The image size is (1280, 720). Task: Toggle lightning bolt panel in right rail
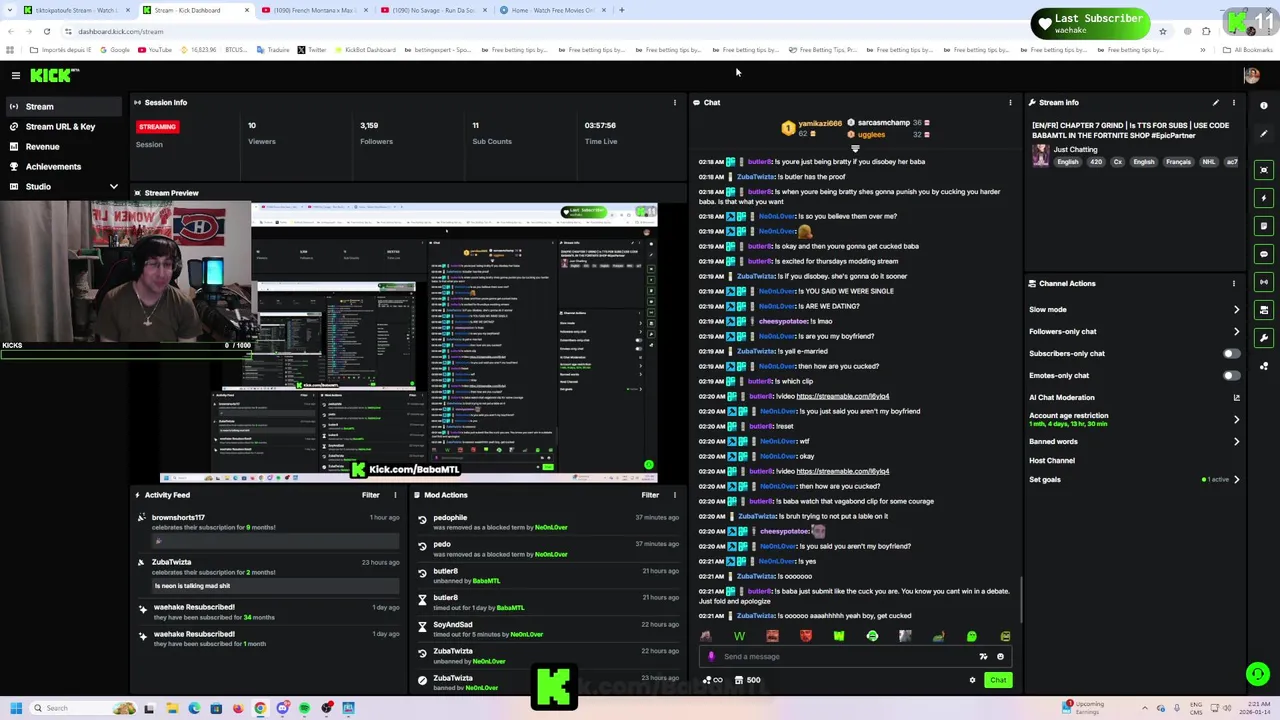click(x=1264, y=198)
